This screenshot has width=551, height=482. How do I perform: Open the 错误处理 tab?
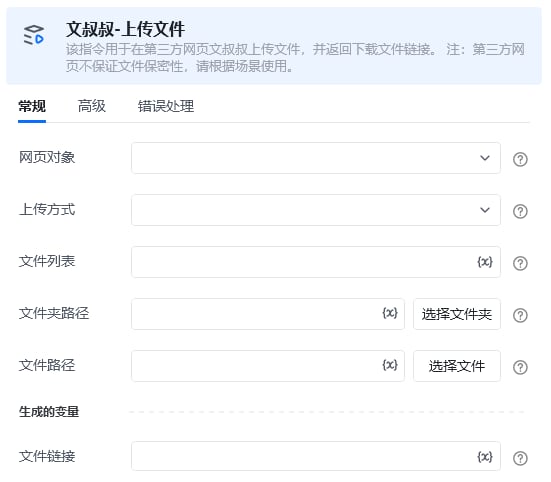tap(166, 106)
